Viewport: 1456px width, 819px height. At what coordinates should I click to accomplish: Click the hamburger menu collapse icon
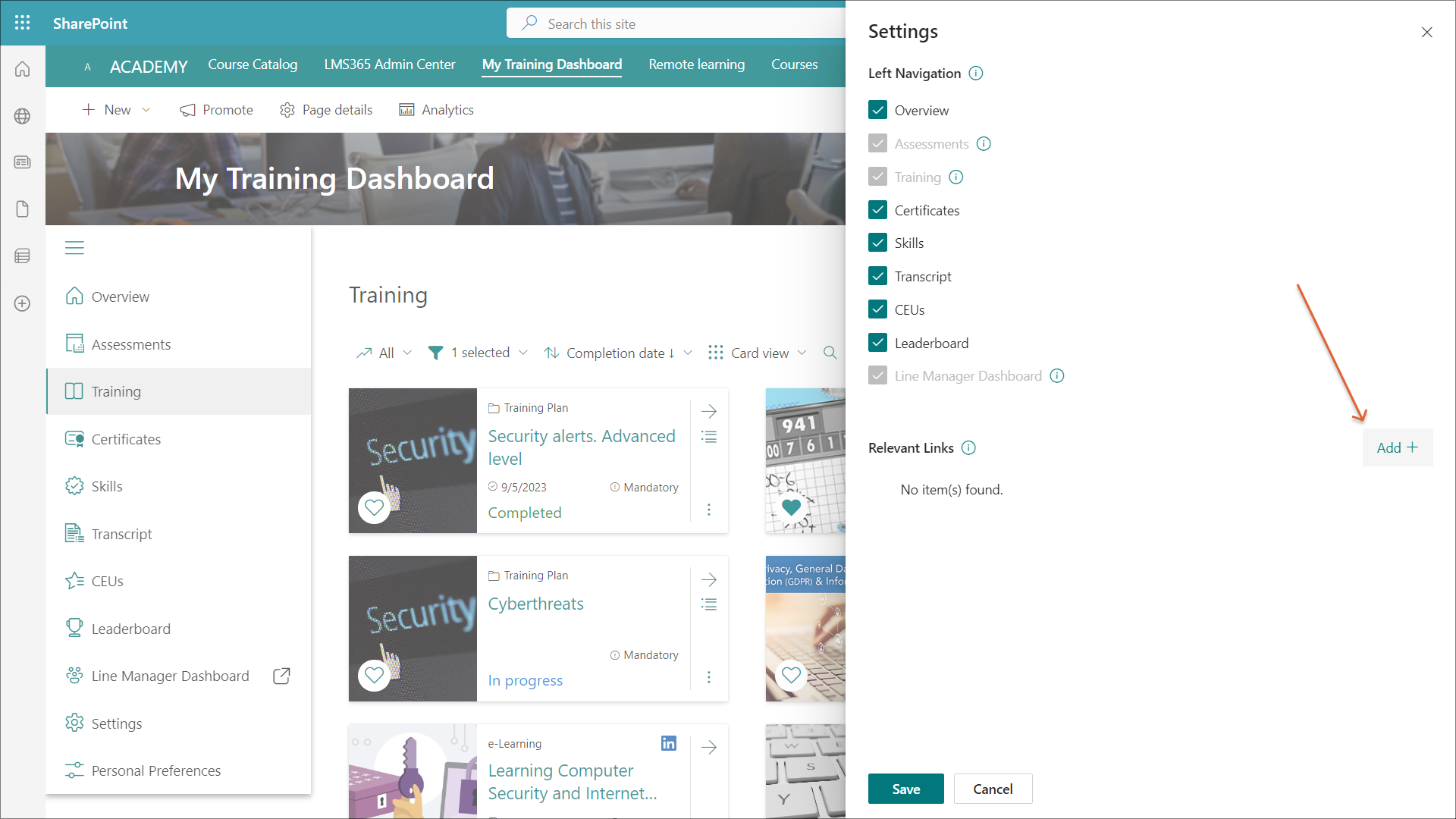74,248
